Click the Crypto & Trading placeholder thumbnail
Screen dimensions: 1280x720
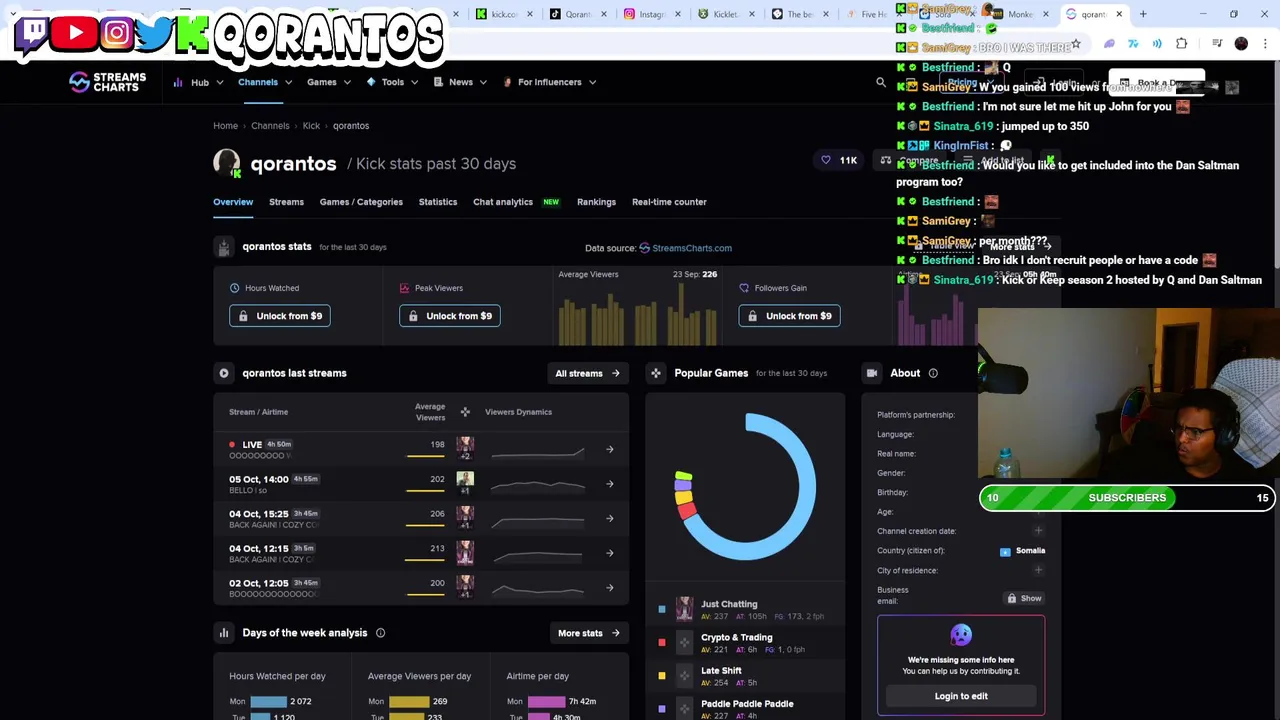(x=684, y=642)
